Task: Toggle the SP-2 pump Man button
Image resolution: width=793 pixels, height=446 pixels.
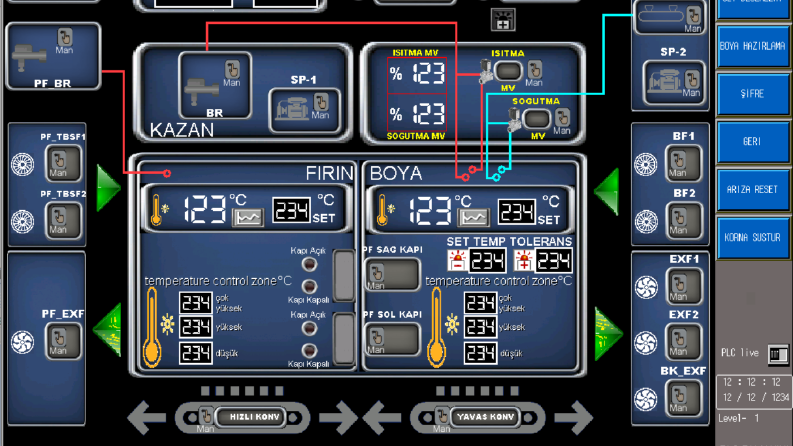Action: point(692,84)
